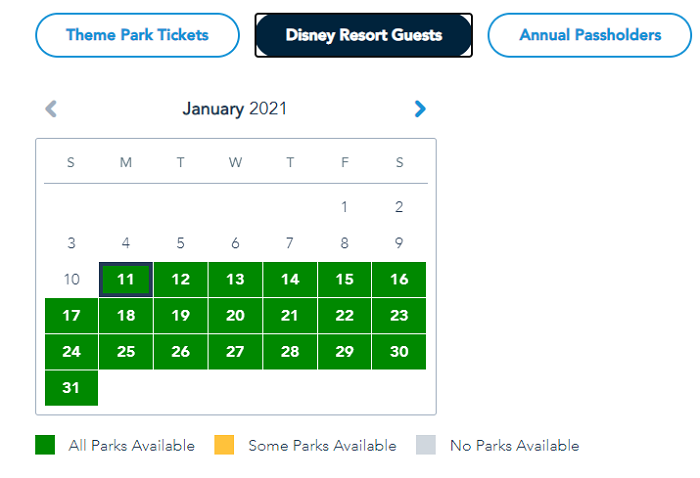
Task: Click January 22 date
Action: [x=344, y=316]
